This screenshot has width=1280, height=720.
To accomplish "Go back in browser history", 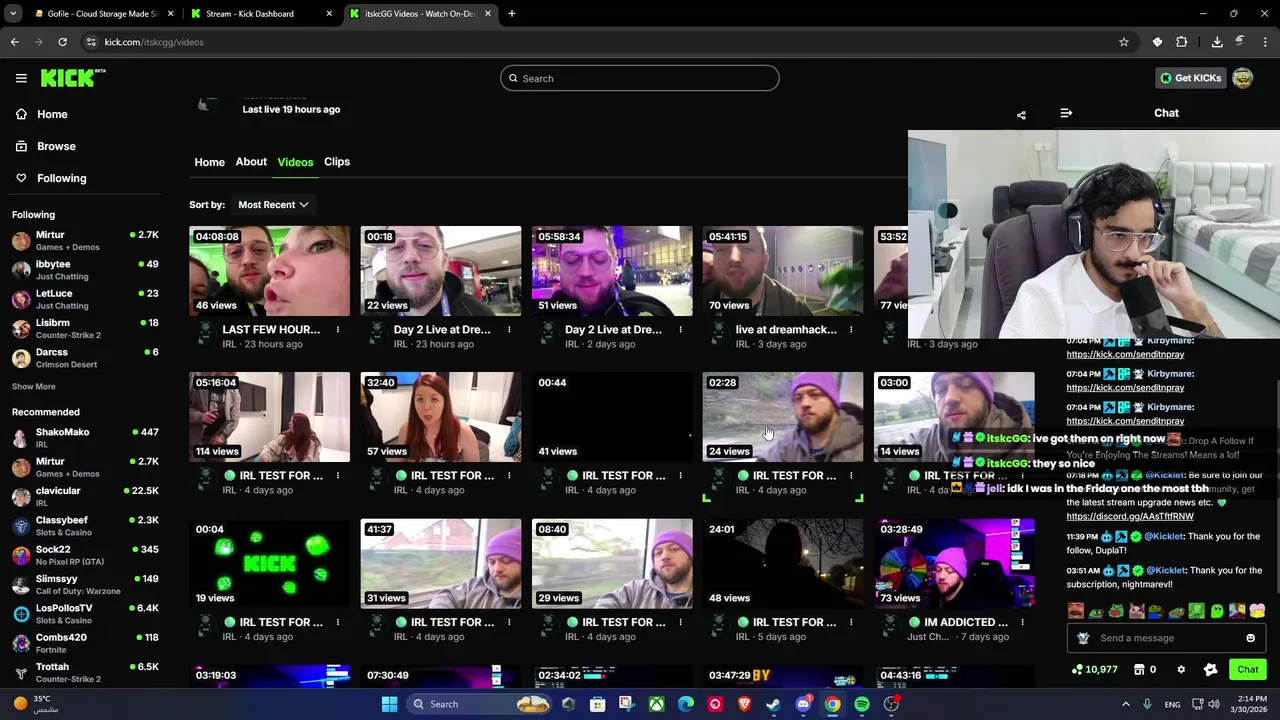I will coord(15,42).
